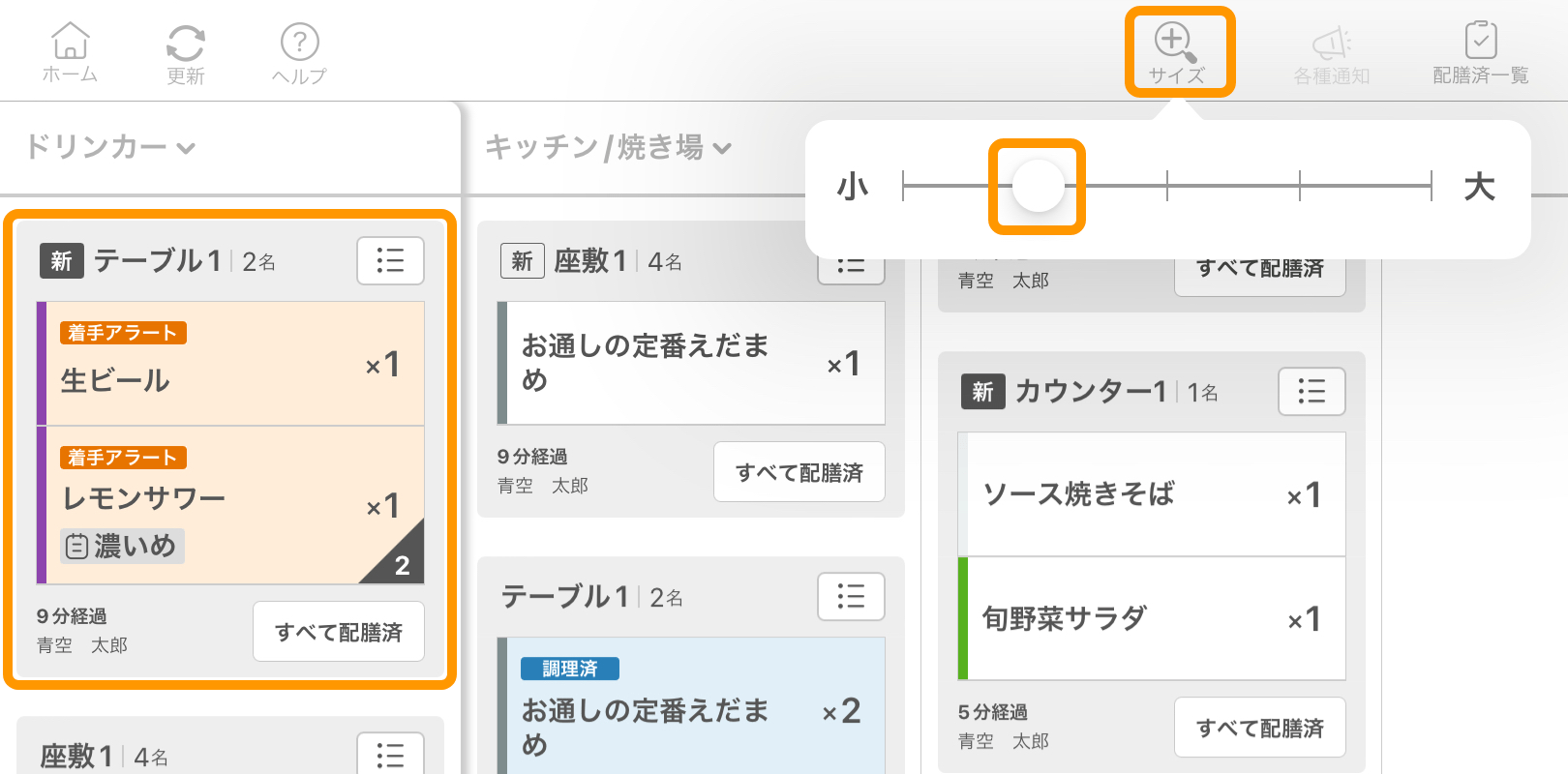The width and height of the screenshot is (1568, 774).
Task: Open list menu on テーブル1 drinker card
Action: point(390,260)
